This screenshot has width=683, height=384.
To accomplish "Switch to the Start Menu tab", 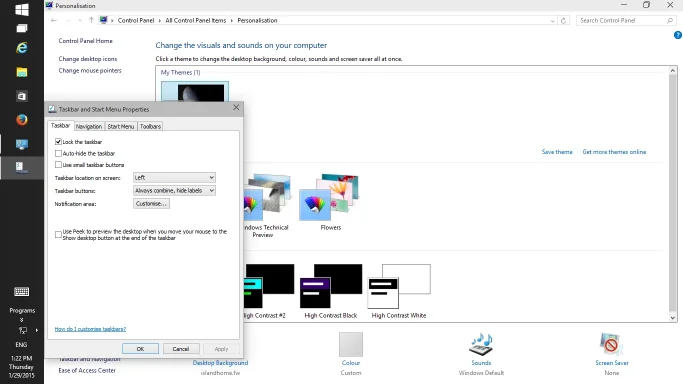I will point(121,126).
